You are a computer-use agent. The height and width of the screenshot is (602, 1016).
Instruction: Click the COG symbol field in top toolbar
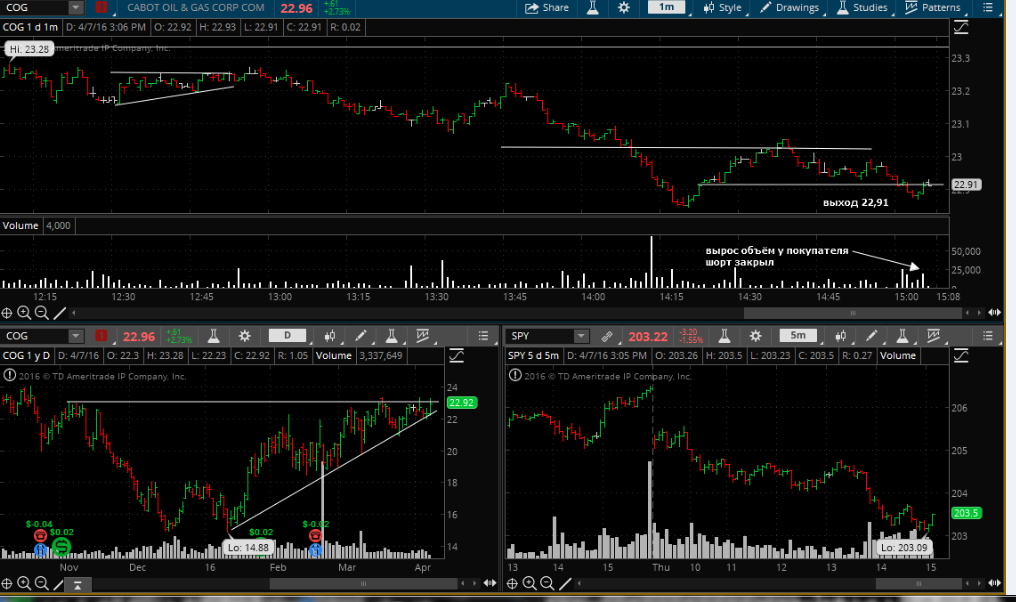click(x=34, y=8)
